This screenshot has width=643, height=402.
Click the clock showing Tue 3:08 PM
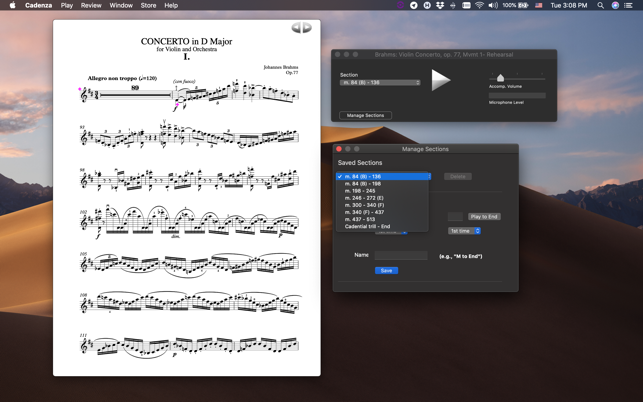coord(569,5)
